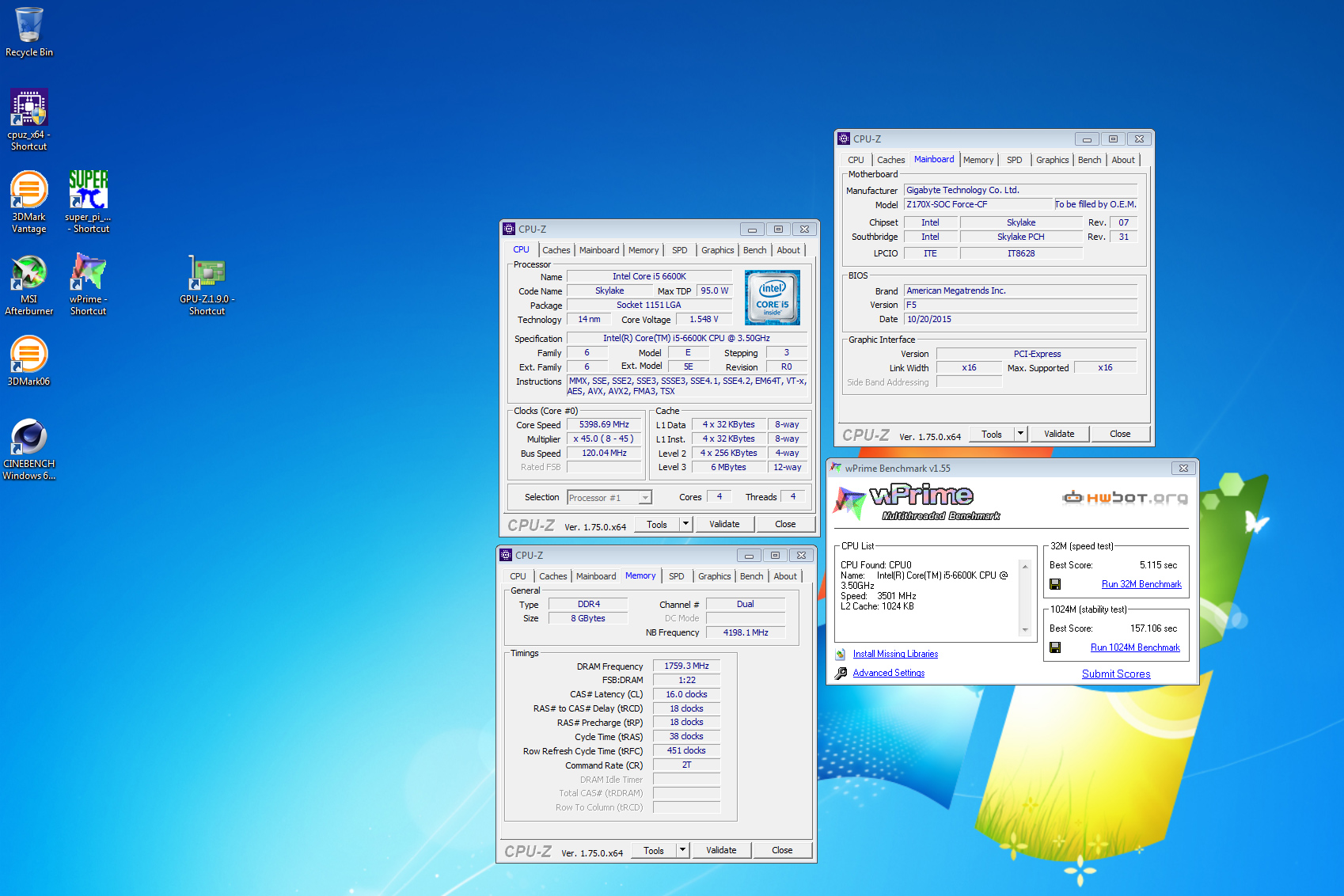Click Validate button in Memory window
The image size is (1344, 896).
pos(721,850)
